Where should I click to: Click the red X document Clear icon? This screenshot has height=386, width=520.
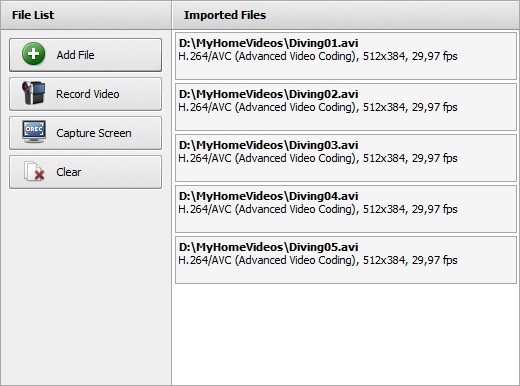[x=34, y=171]
